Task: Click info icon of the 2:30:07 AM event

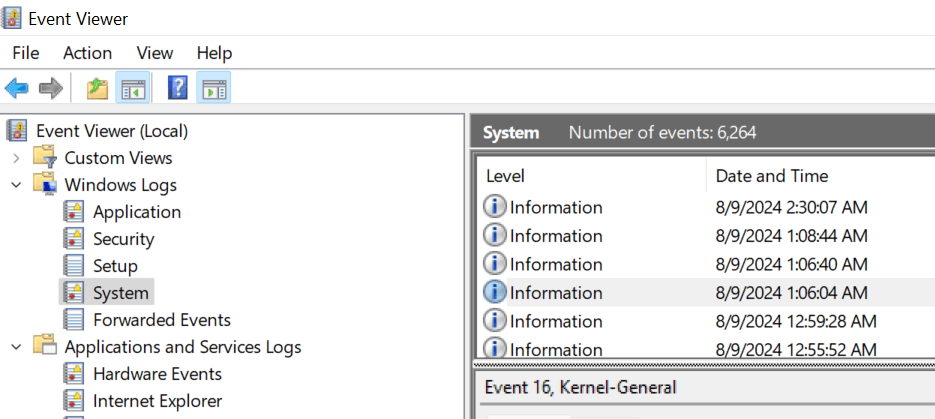Action: click(x=494, y=206)
